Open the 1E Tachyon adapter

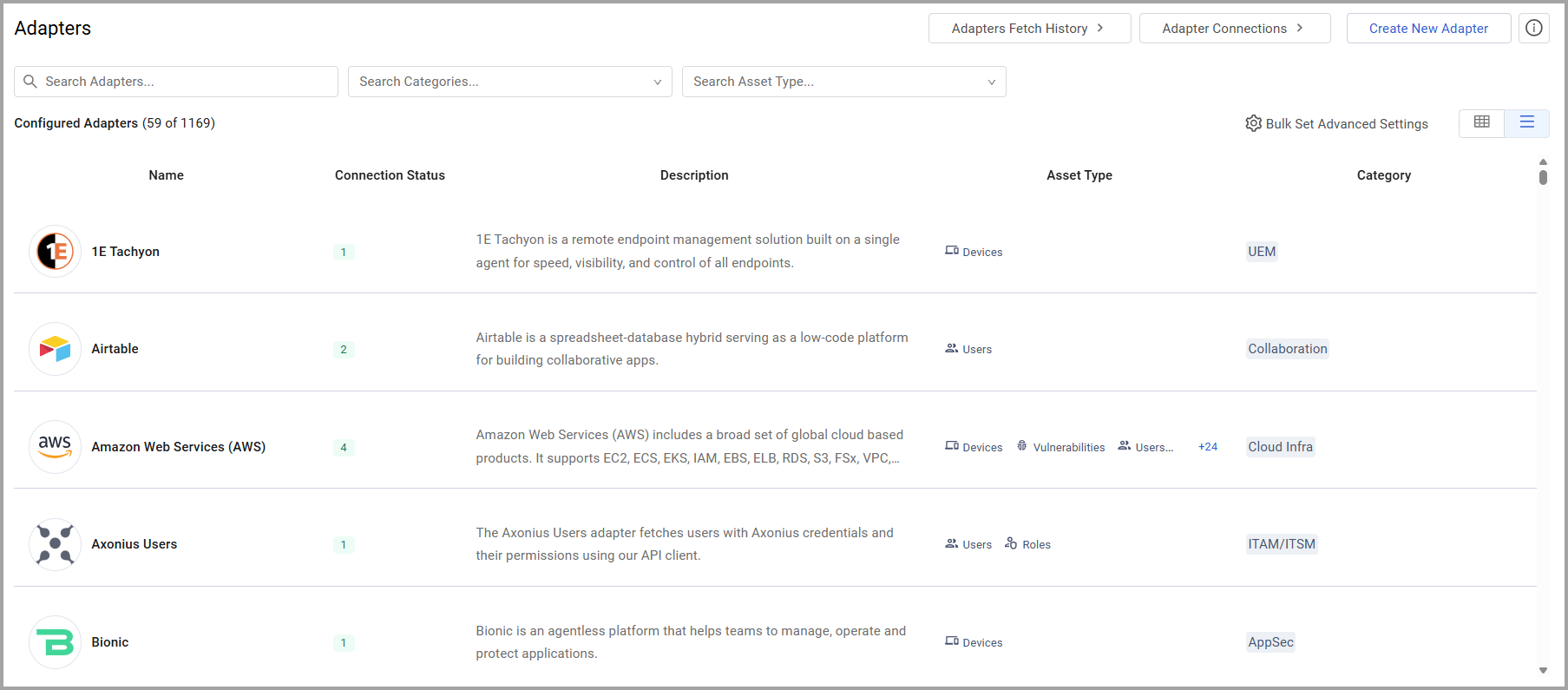126,252
